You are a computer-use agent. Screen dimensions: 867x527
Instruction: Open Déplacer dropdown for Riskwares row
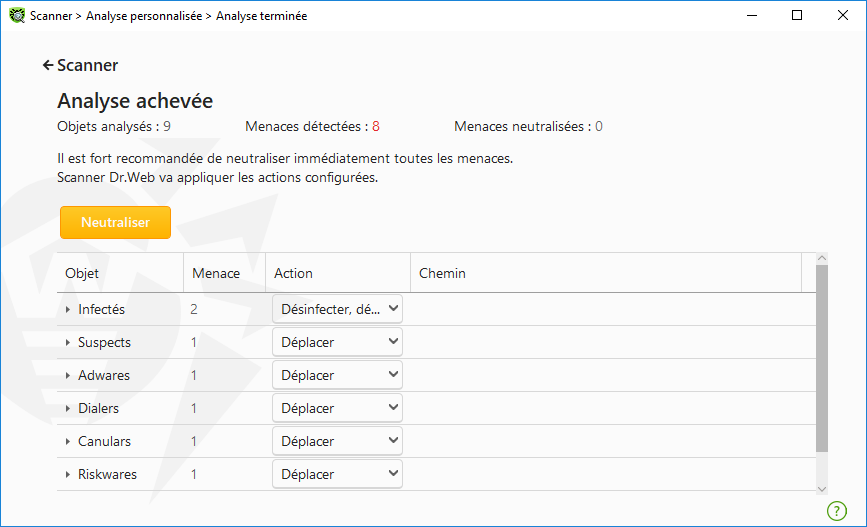337,474
